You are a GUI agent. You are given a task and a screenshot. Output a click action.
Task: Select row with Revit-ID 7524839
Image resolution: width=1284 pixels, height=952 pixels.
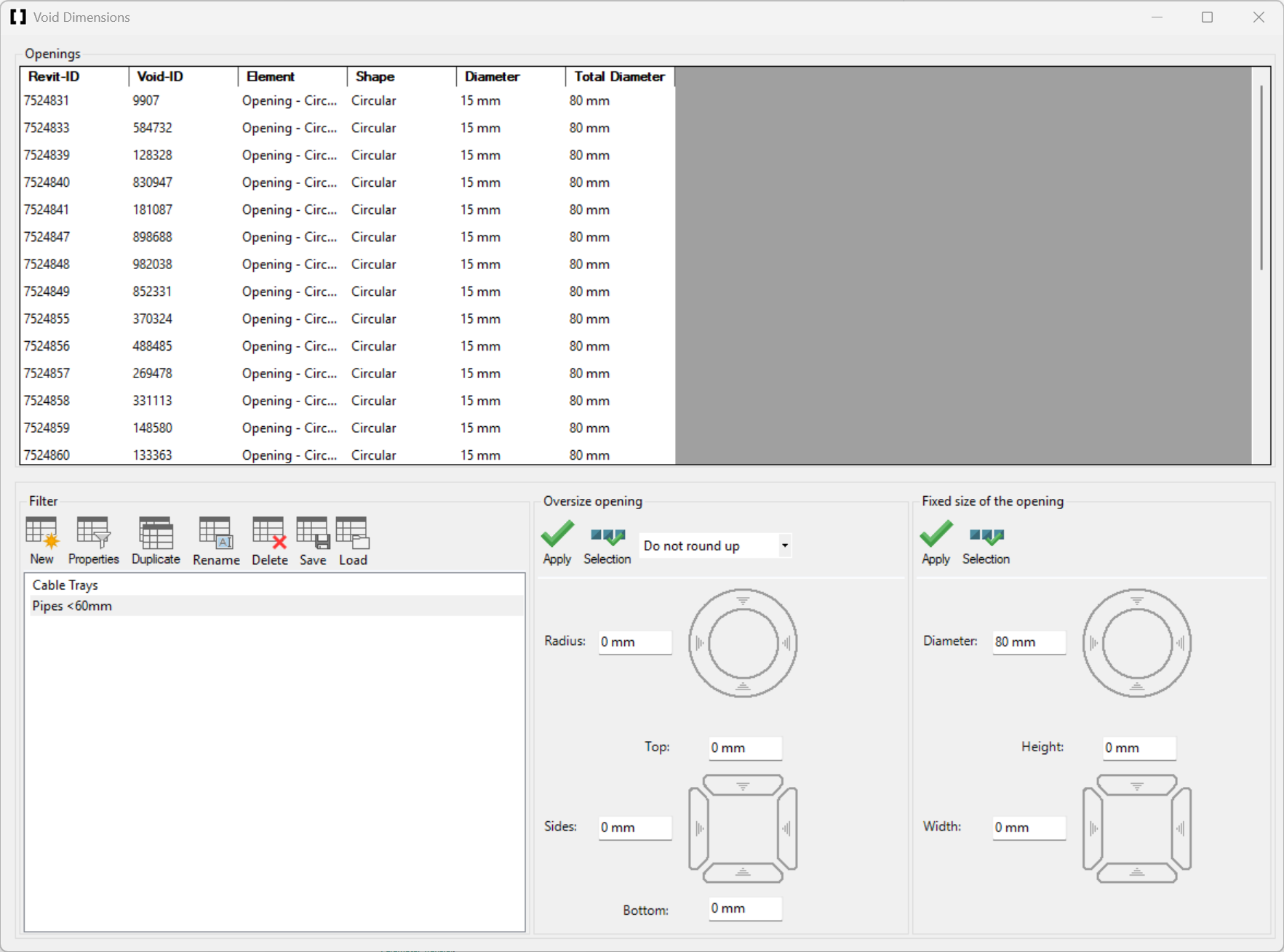point(348,155)
